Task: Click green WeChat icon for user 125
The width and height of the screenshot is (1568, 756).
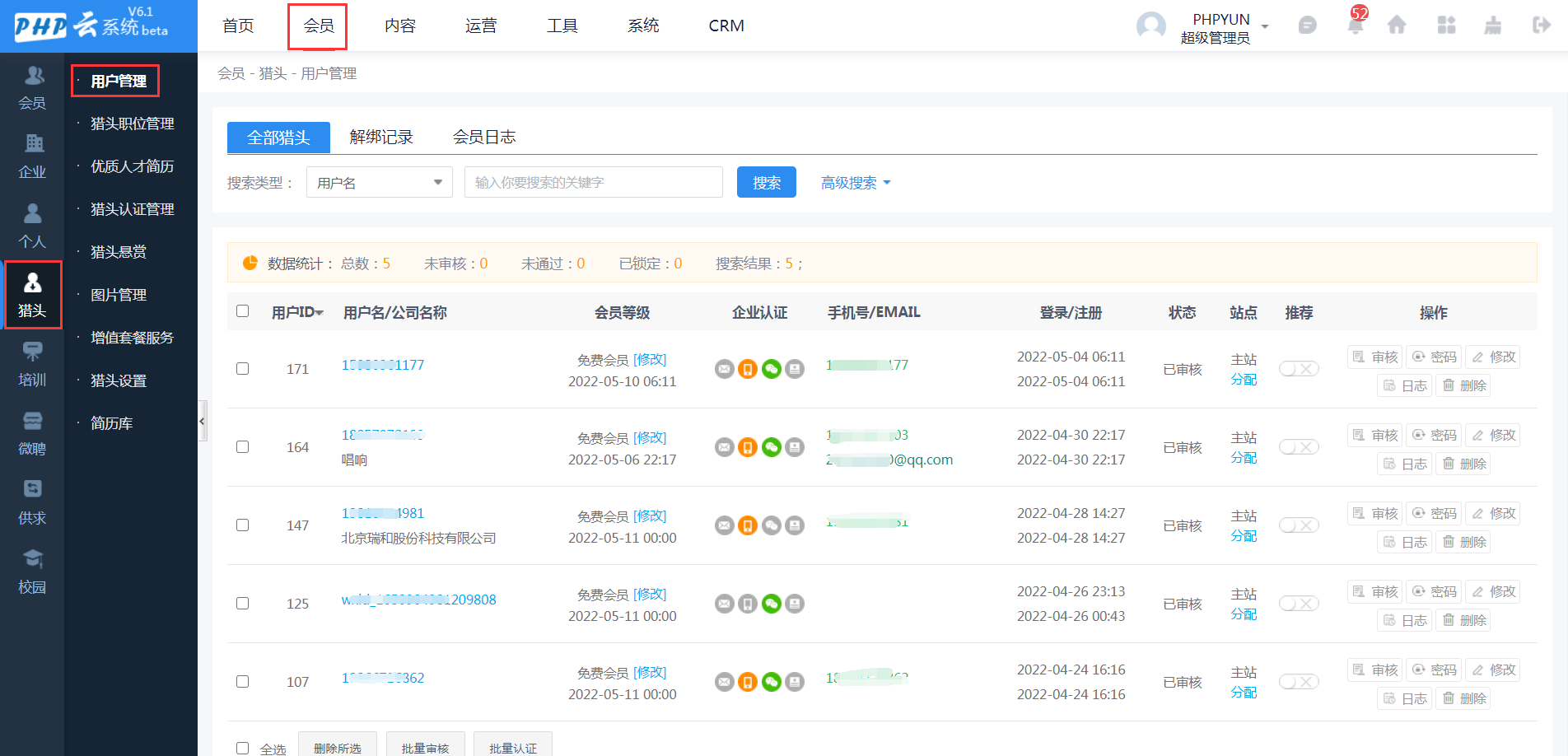Action: 771,604
